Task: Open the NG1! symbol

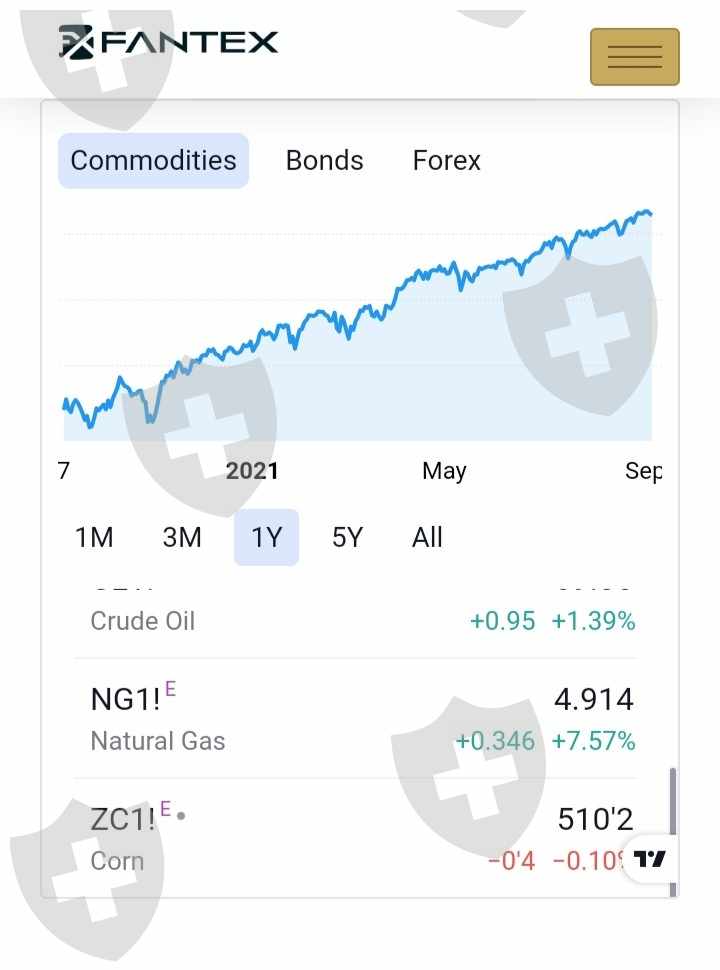Action: tap(125, 700)
